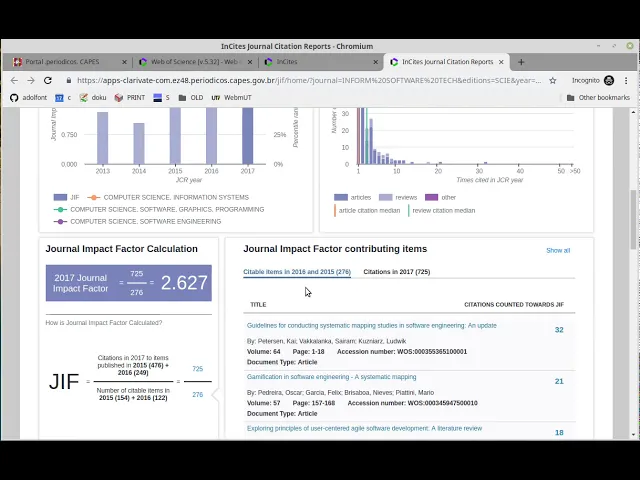This screenshot has height=480, width=640.
Task: Click the 2014 bar in JIF chart
Action: point(139,144)
